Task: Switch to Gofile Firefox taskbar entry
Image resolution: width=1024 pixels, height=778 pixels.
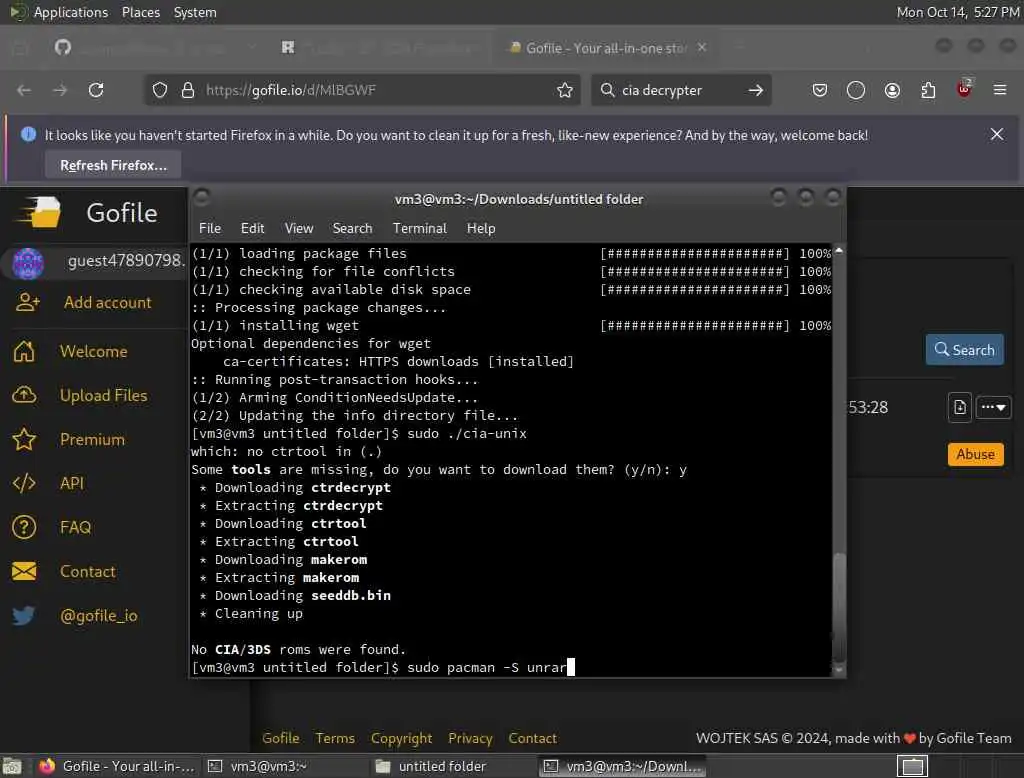Action: [x=116, y=766]
